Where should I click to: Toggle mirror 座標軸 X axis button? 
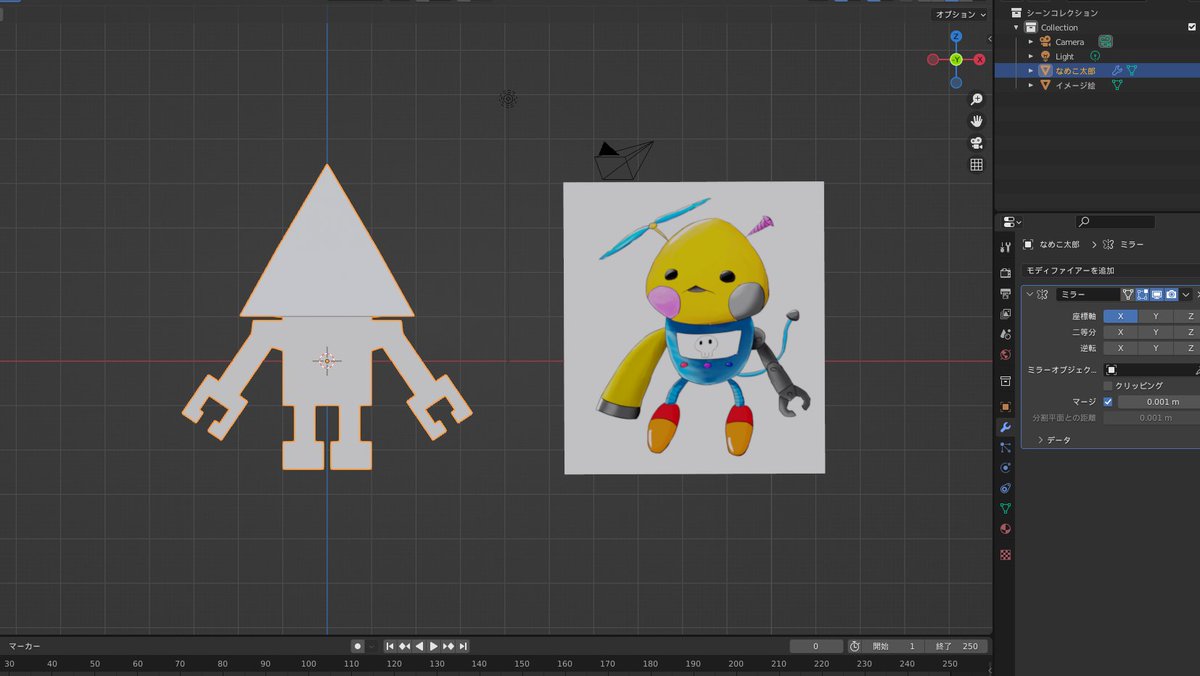(x=1120, y=316)
